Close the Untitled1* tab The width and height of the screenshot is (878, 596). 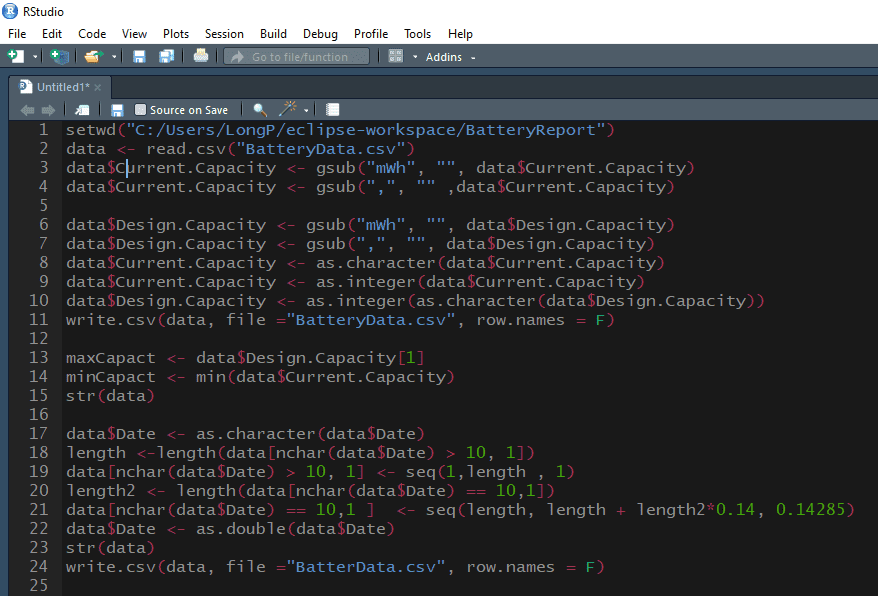[98, 87]
